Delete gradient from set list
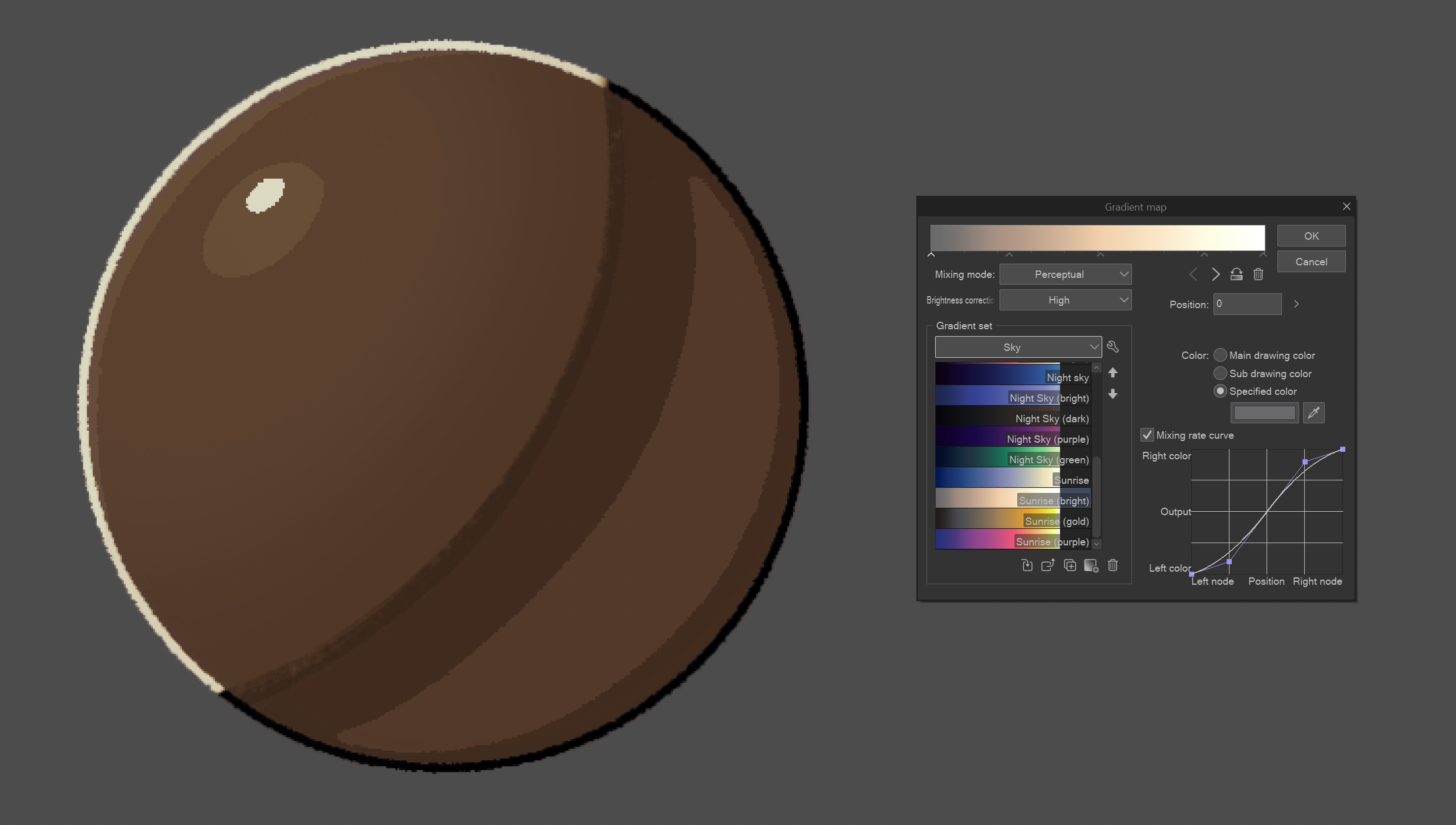This screenshot has height=825, width=1456. coord(1112,565)
